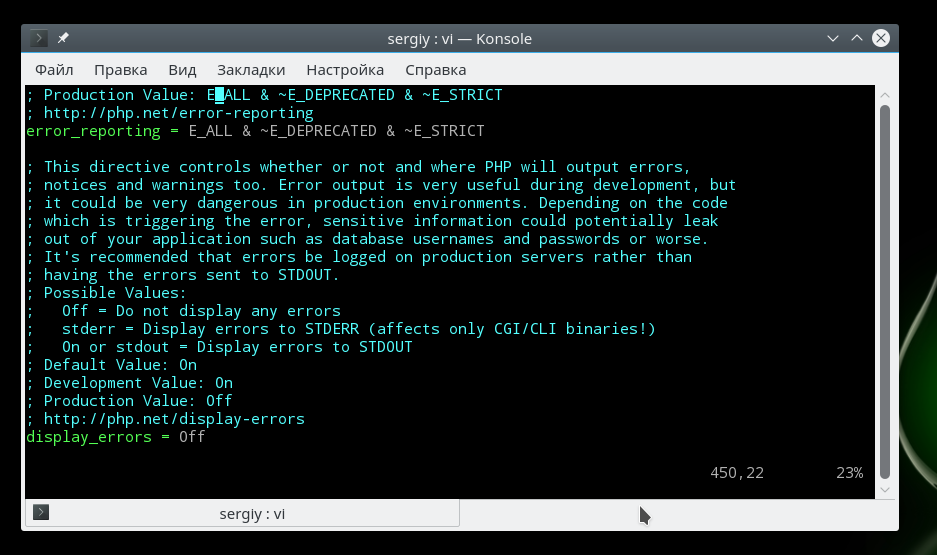Screen dimensions: 937x555
Task: Click the terminal icon in the title bar
Action: click(38, 38)
